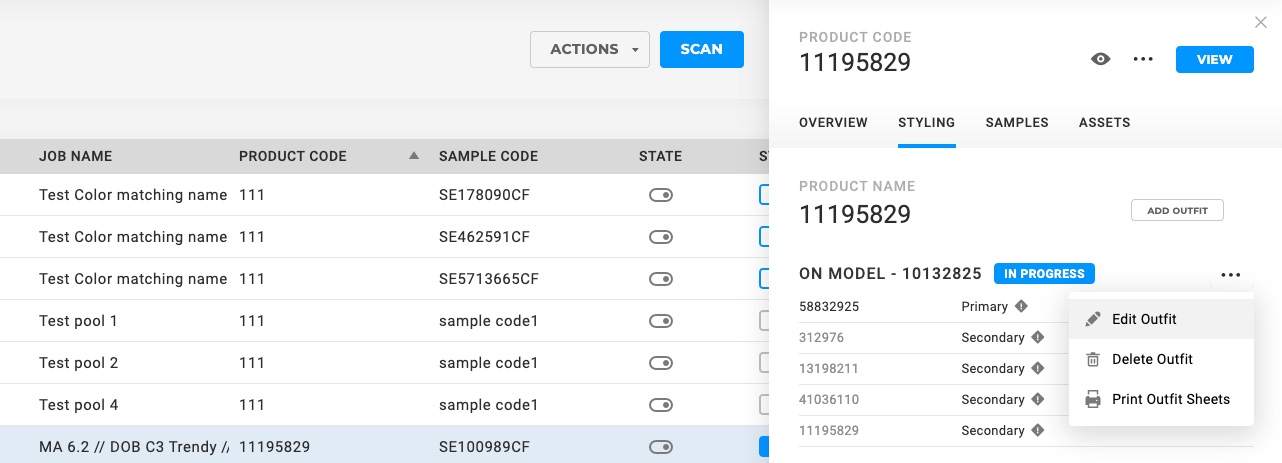Click the diamond icon beside Secondary 13198211
Screen dimensions: 1282x463
(1037, 369)
